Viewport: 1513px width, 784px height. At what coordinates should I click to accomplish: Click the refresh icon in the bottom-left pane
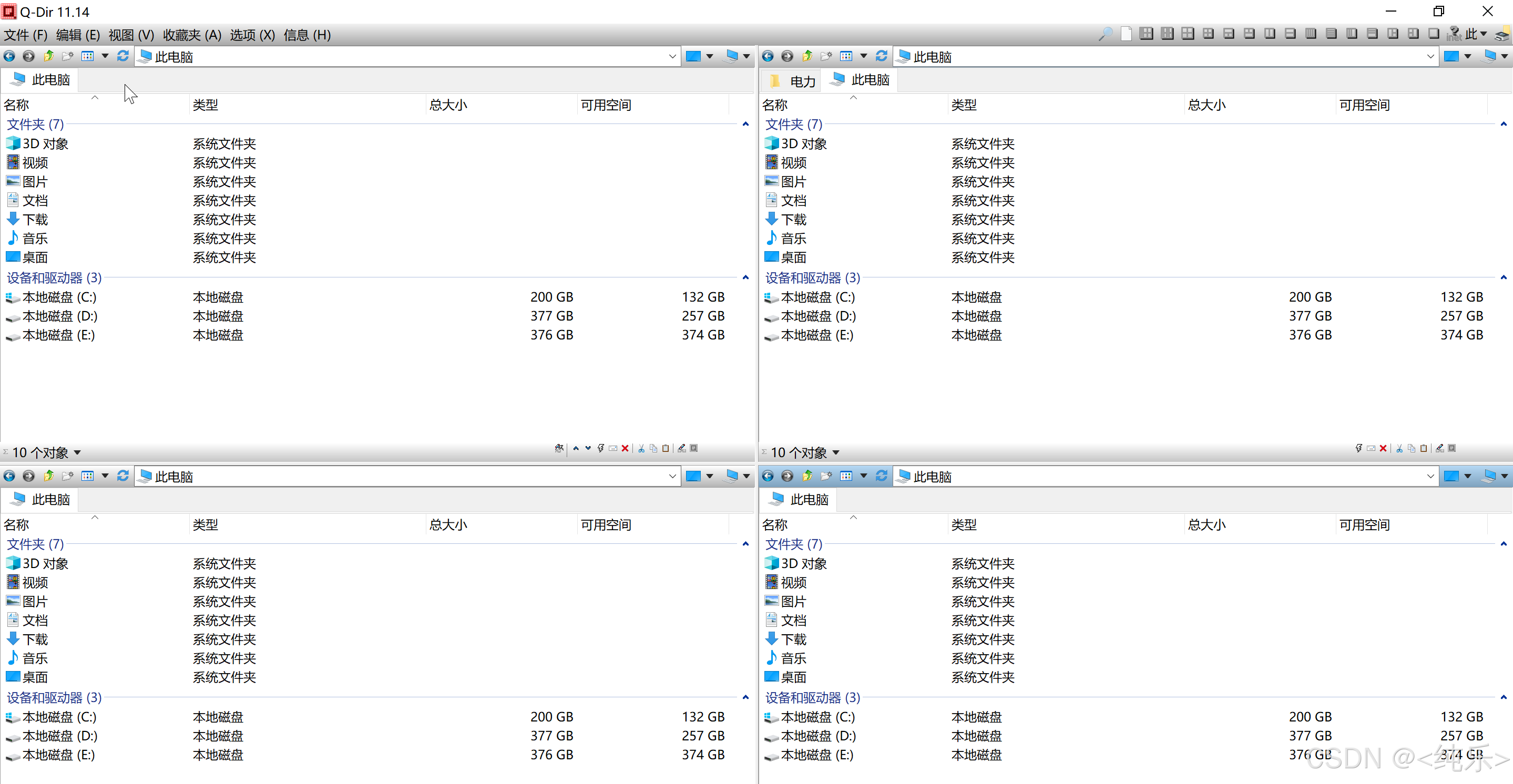point(123,476)
